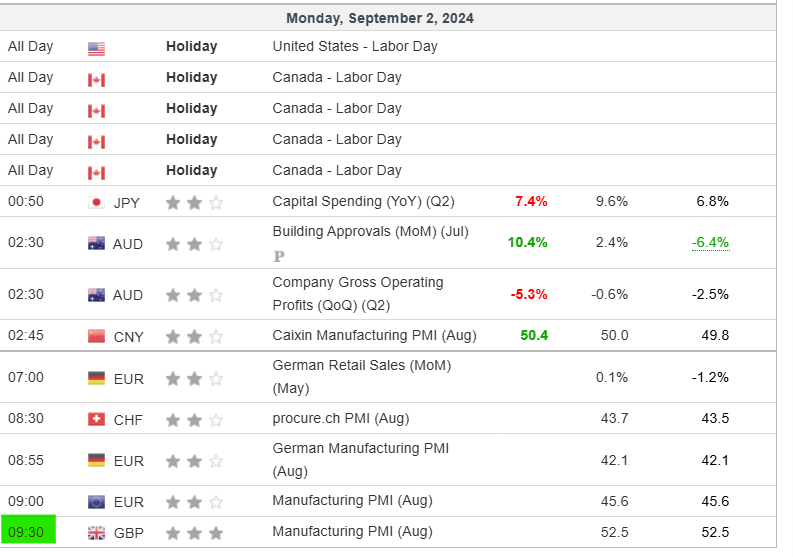793x557 pixels.
Task: Click the EU flag in the 09:00 row
Action: tap(96, 502)
